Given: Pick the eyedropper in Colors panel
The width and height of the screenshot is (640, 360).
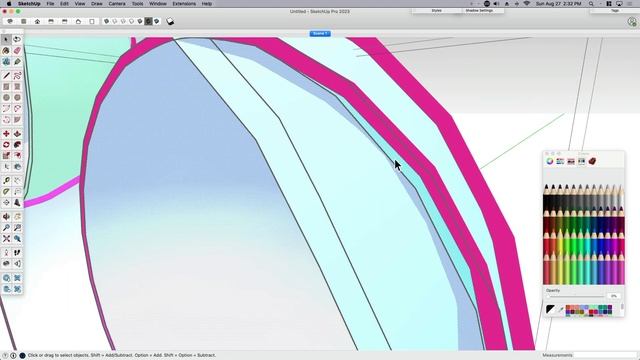Looking at the screenshot, I should [x=560, y=310].
